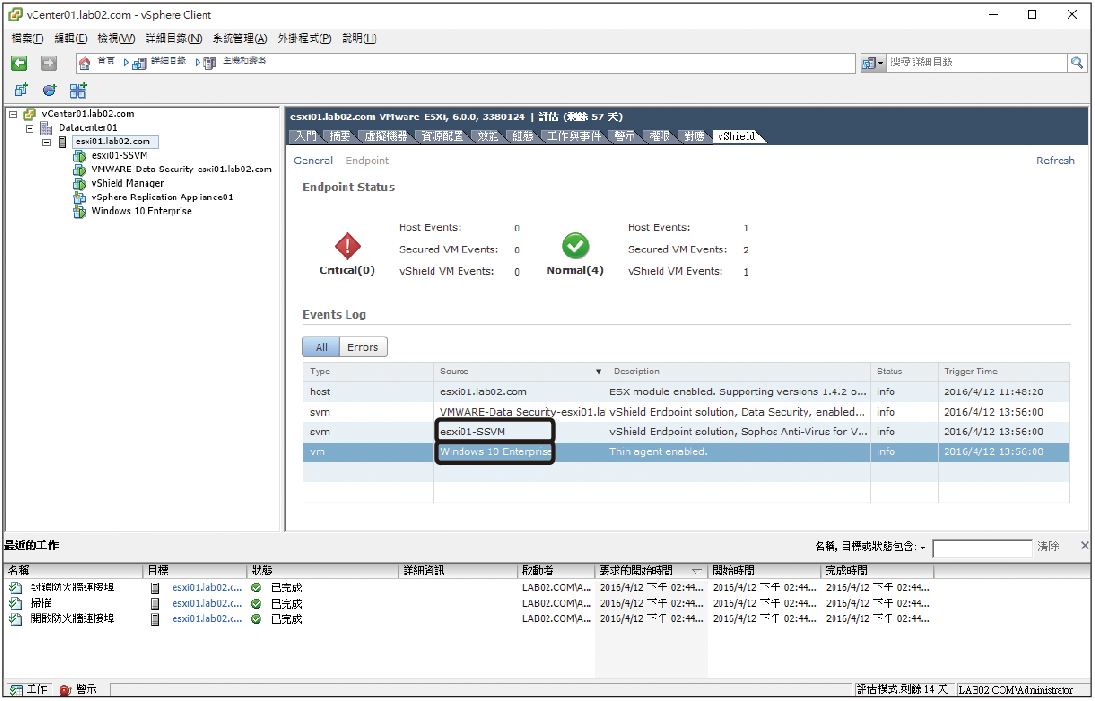Image resolution: width=1095 pixels, height=701 pixels.
Task: Click the VMWARE Data Security VM icon
Action: click(x=80, y=170)
